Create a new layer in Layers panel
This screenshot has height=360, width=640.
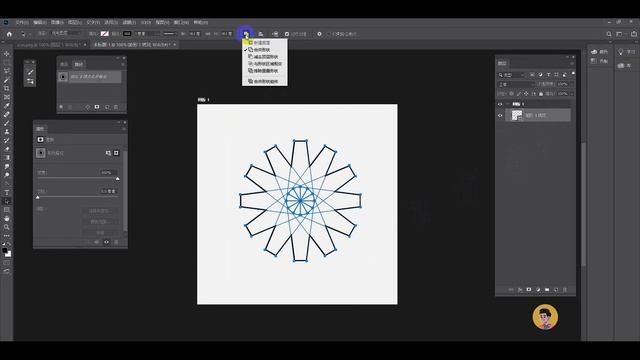(x=556, y=289)
